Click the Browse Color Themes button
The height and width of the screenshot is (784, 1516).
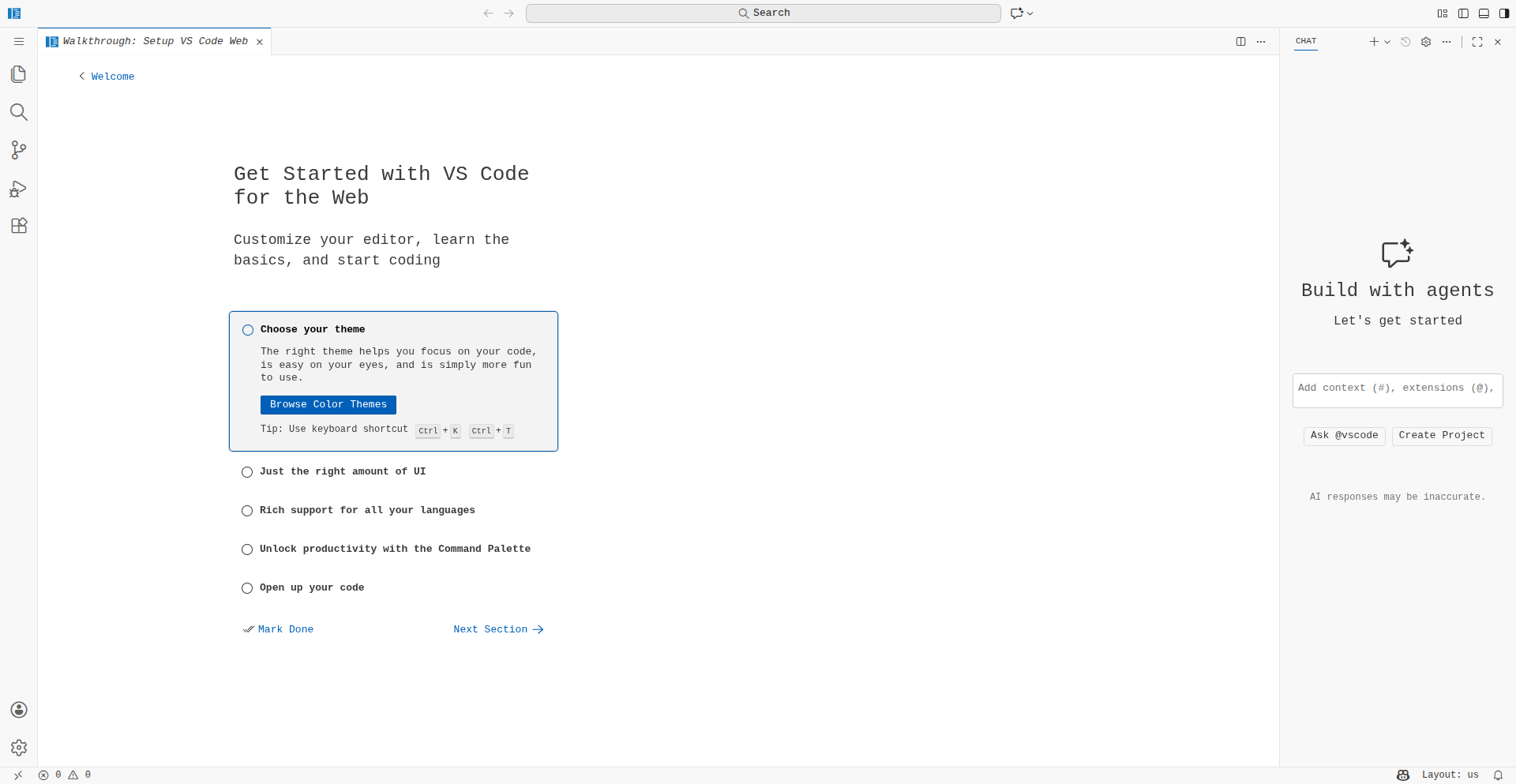pos(328,405)
